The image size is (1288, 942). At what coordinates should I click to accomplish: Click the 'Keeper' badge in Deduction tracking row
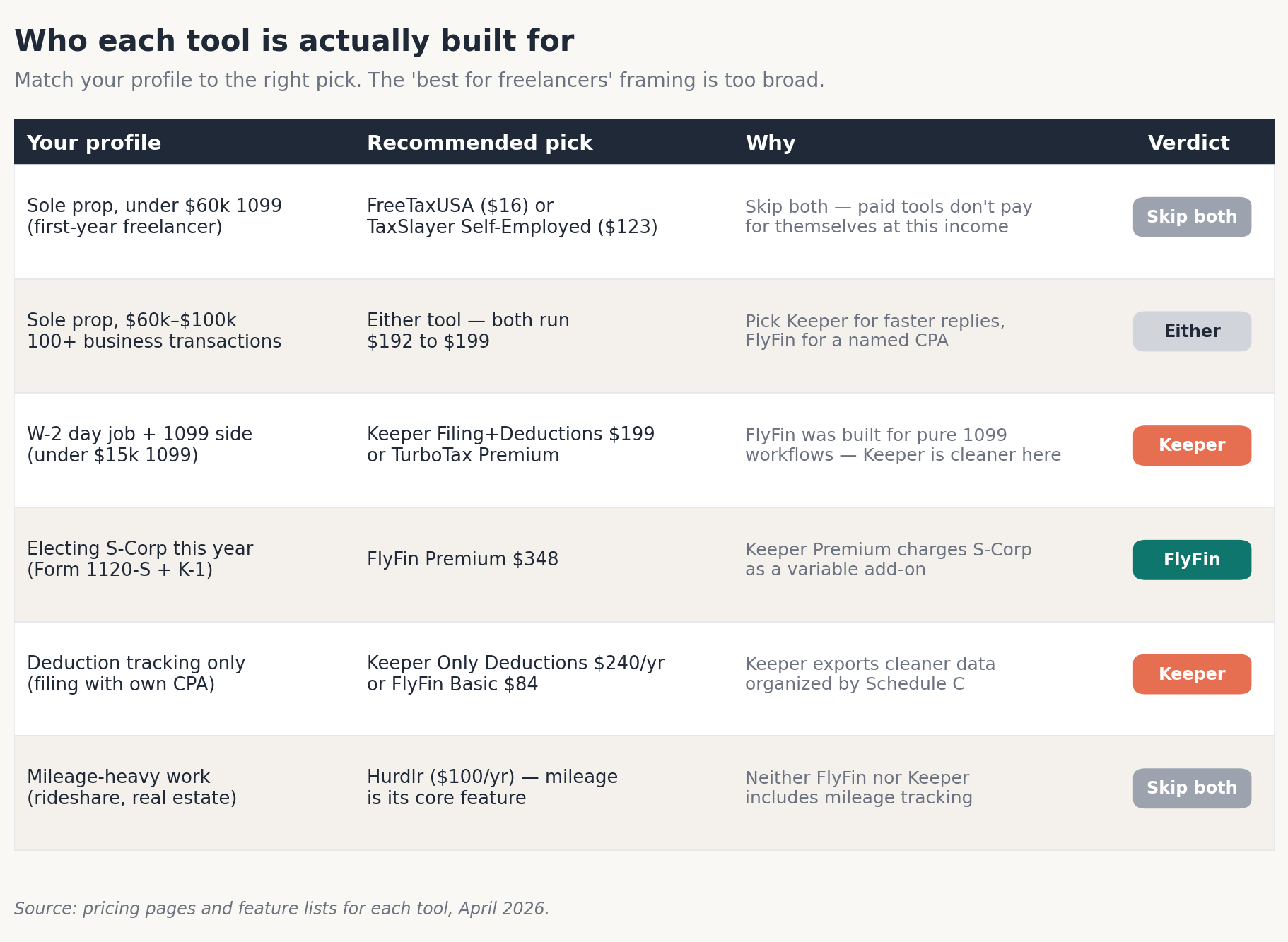pyautogui.click(x=1192, y=674)
